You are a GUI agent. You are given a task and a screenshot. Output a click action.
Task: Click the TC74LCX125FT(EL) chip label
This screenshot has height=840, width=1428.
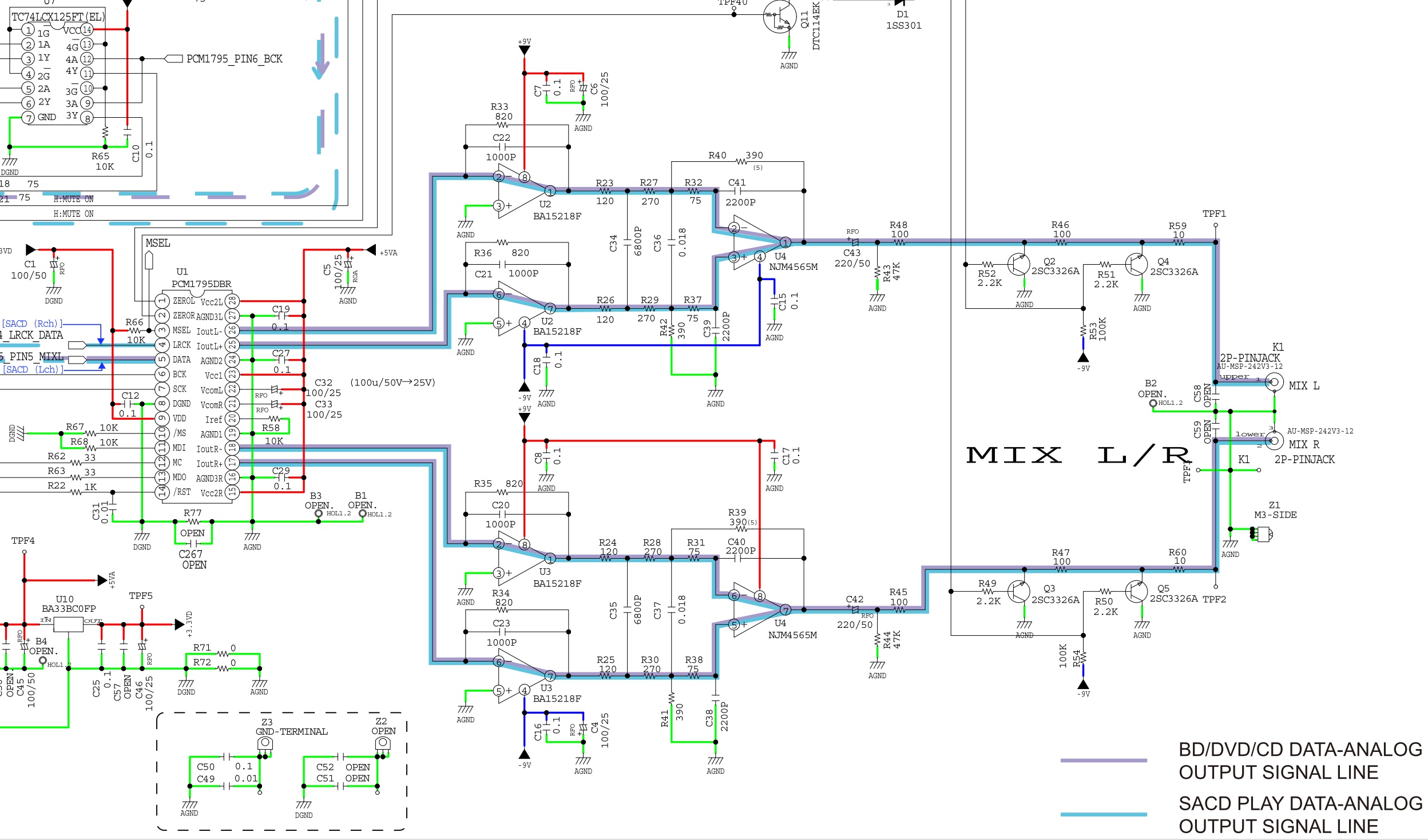[x=58, y=17]
